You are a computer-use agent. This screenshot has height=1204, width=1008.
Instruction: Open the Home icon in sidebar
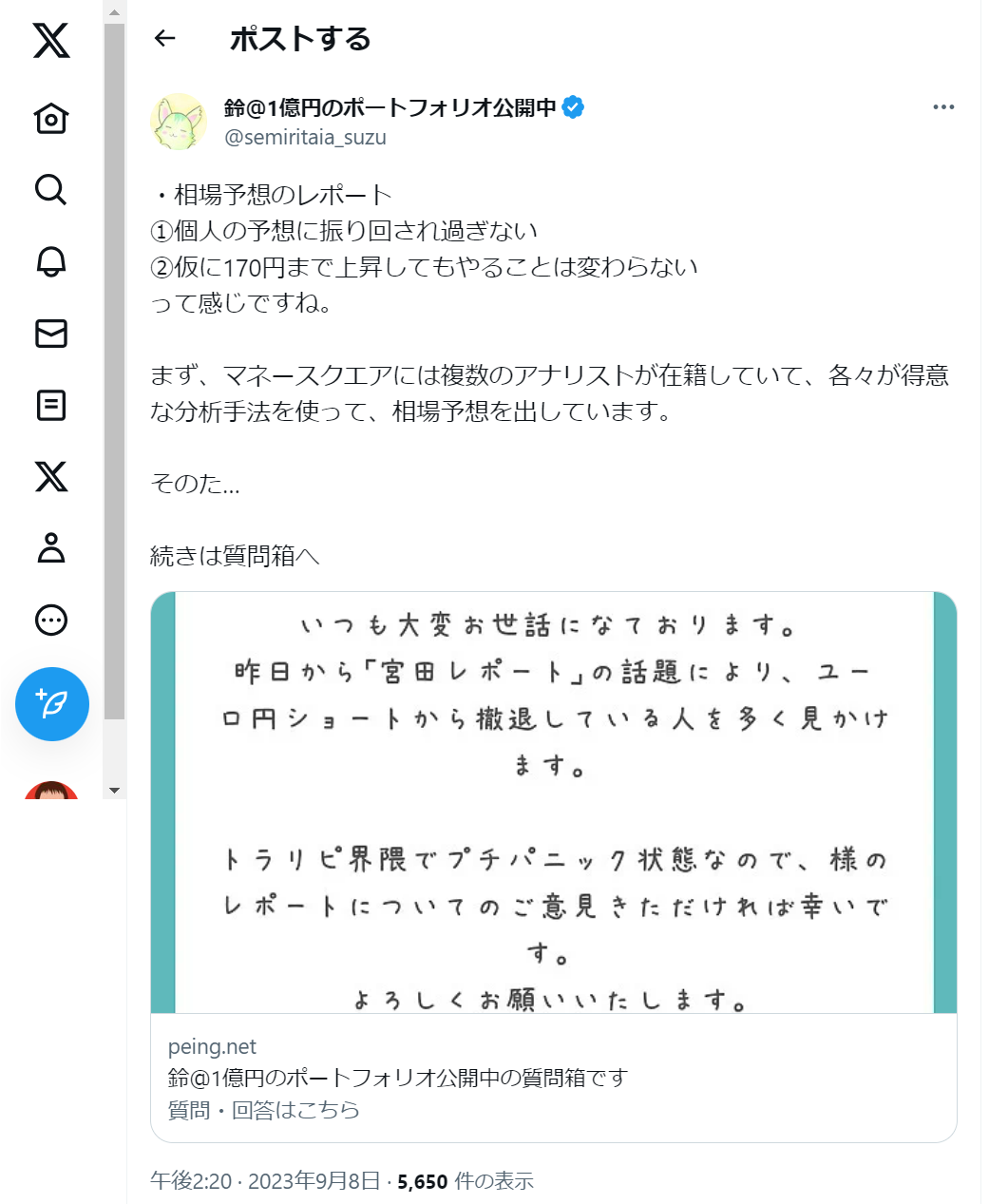point(51,118)
